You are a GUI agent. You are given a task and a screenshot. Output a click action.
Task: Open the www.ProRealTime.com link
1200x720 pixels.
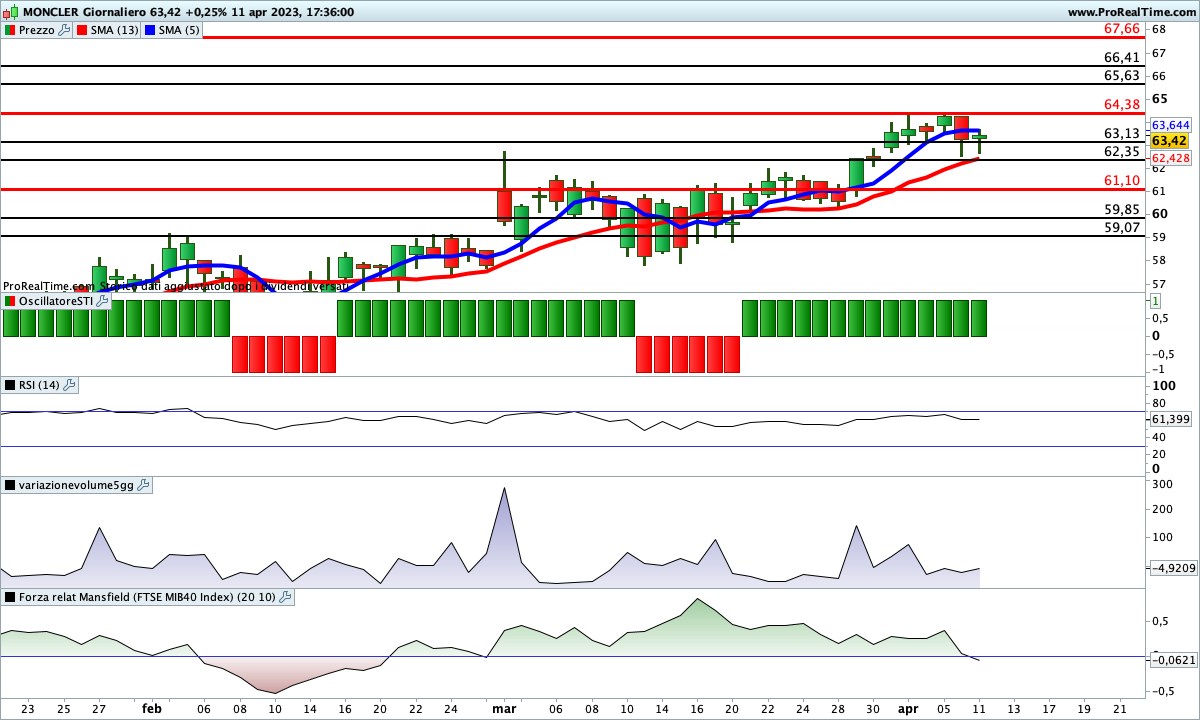pos(1131,11)
